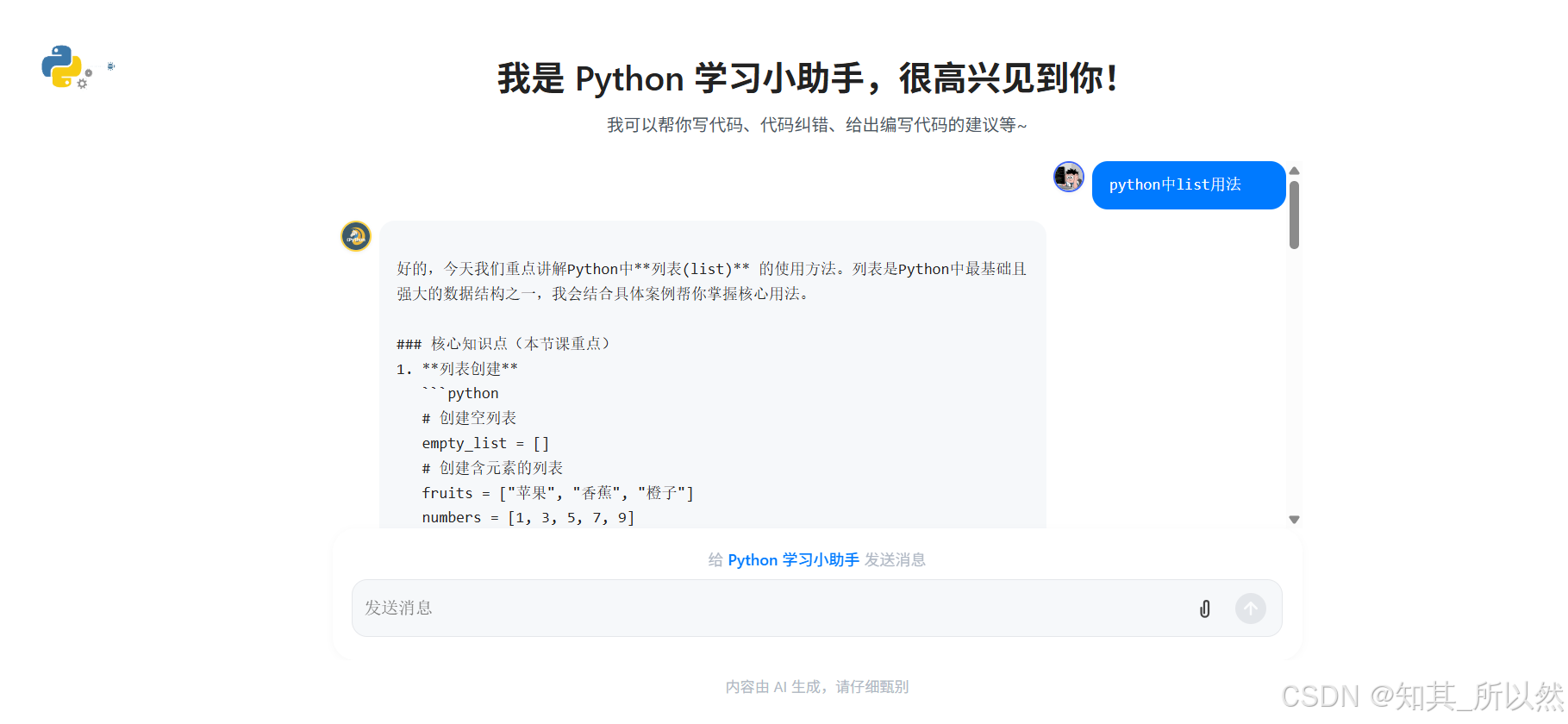Click the scrollbar down arrow

click(x=1294, y=520)
